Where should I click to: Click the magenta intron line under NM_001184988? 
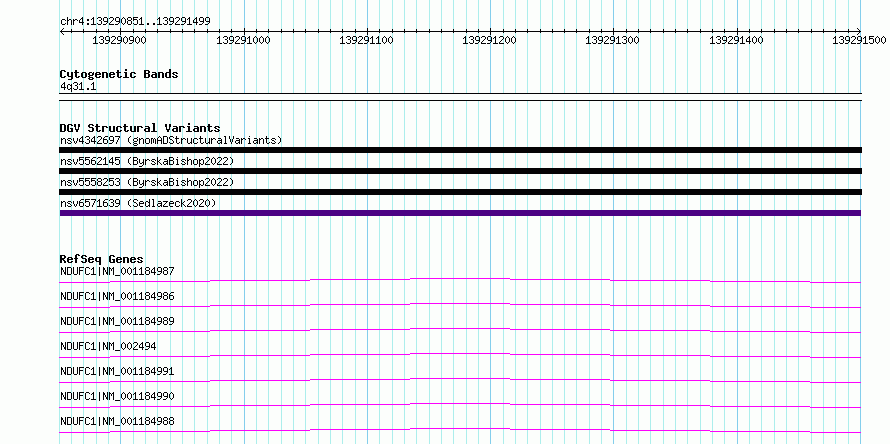(x=460, y=430)
